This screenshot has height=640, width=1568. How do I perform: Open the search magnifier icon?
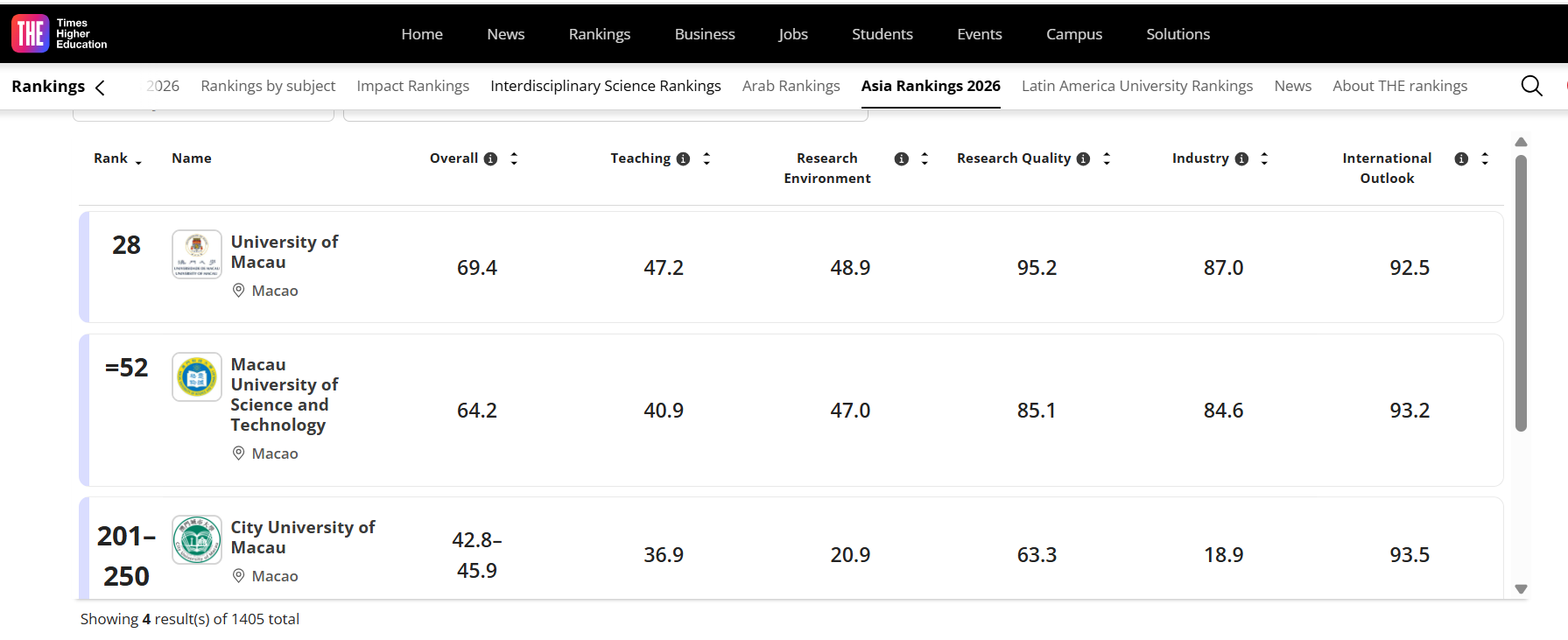1531,86
